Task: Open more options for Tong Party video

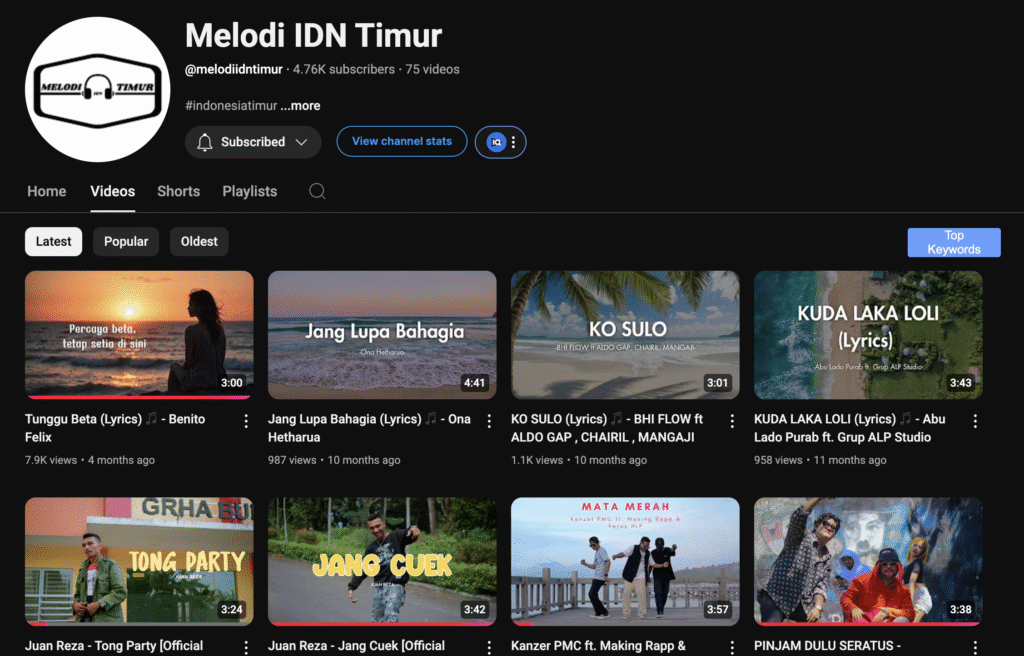Action: pyautogui.click(x=246, y=648)
